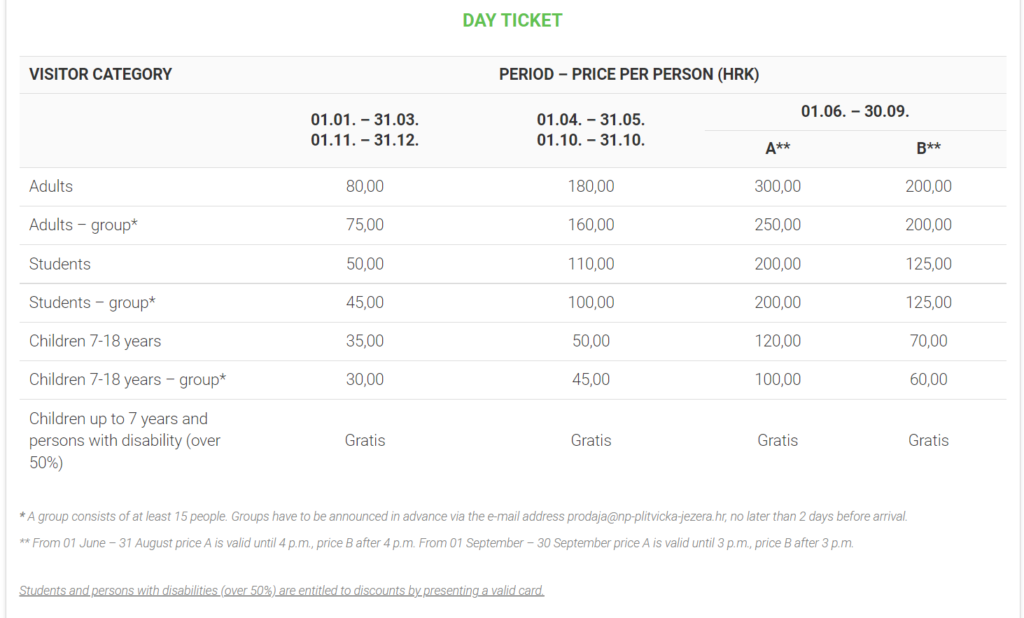Select the Adults – group* row label
Image resolution: width=1024 pixels, height=618 pixels.
tap(84, 225)
